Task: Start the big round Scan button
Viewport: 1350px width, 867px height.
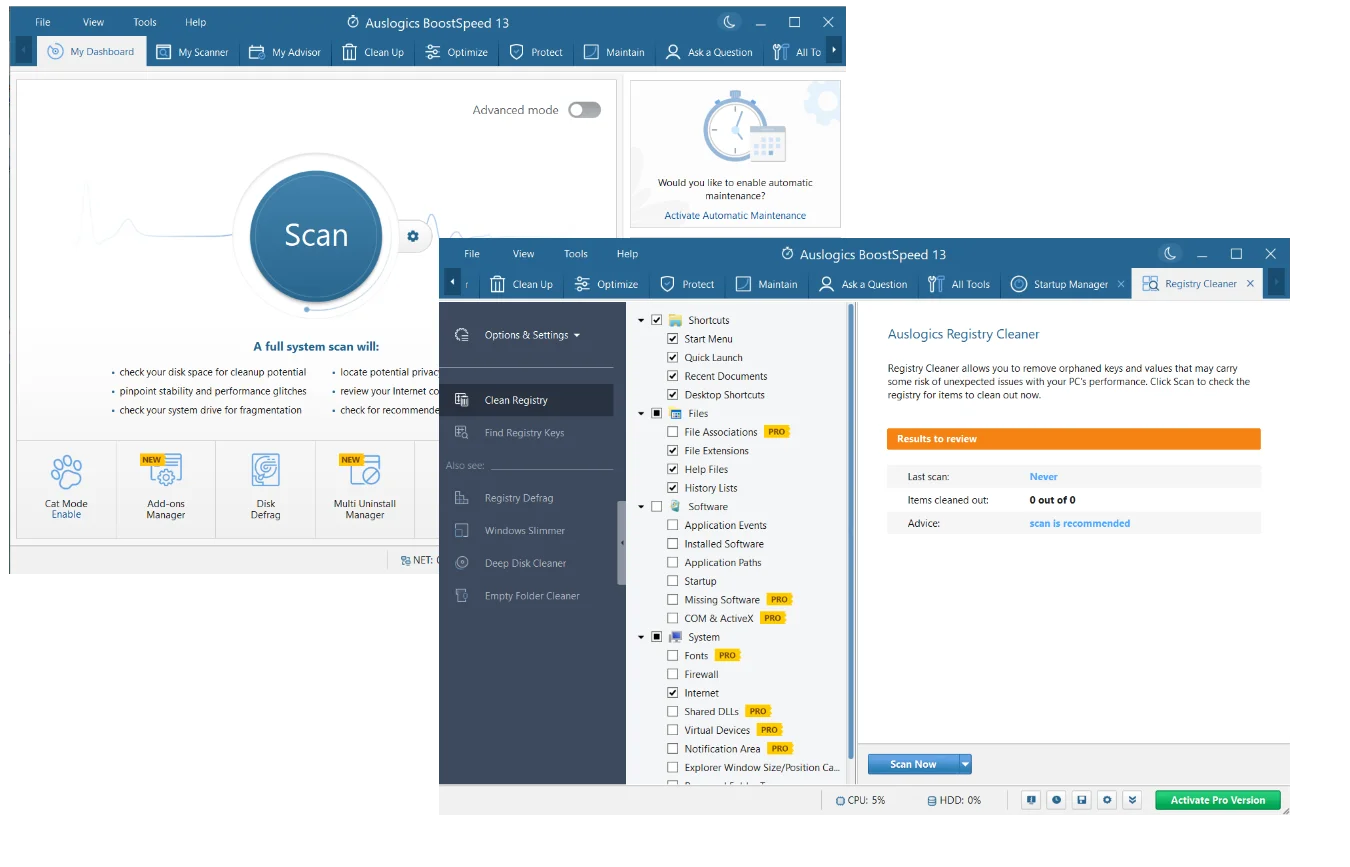Action: 316,236
